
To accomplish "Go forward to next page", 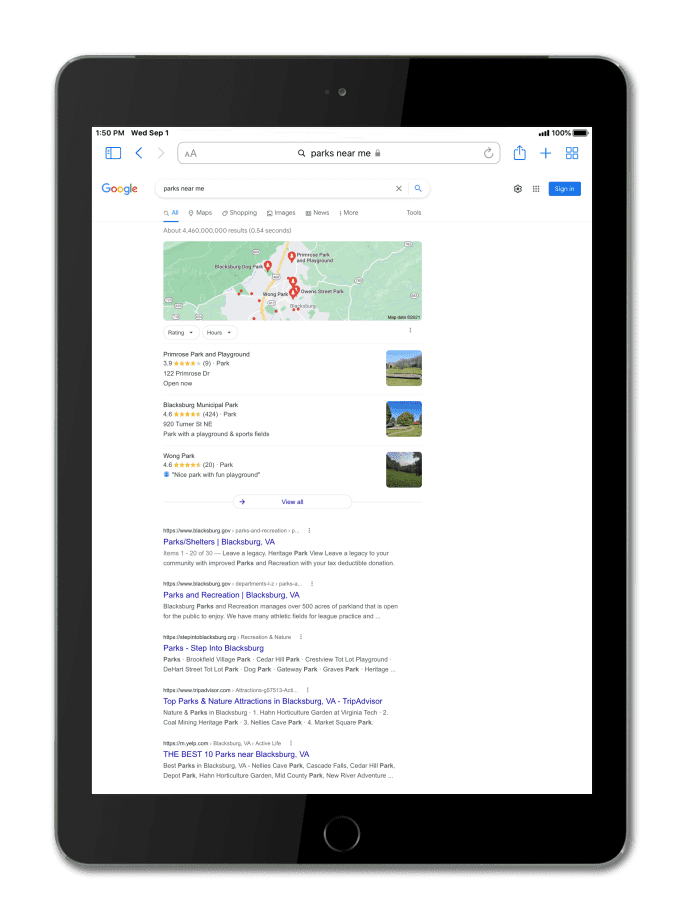I will (x=161, y=153).
